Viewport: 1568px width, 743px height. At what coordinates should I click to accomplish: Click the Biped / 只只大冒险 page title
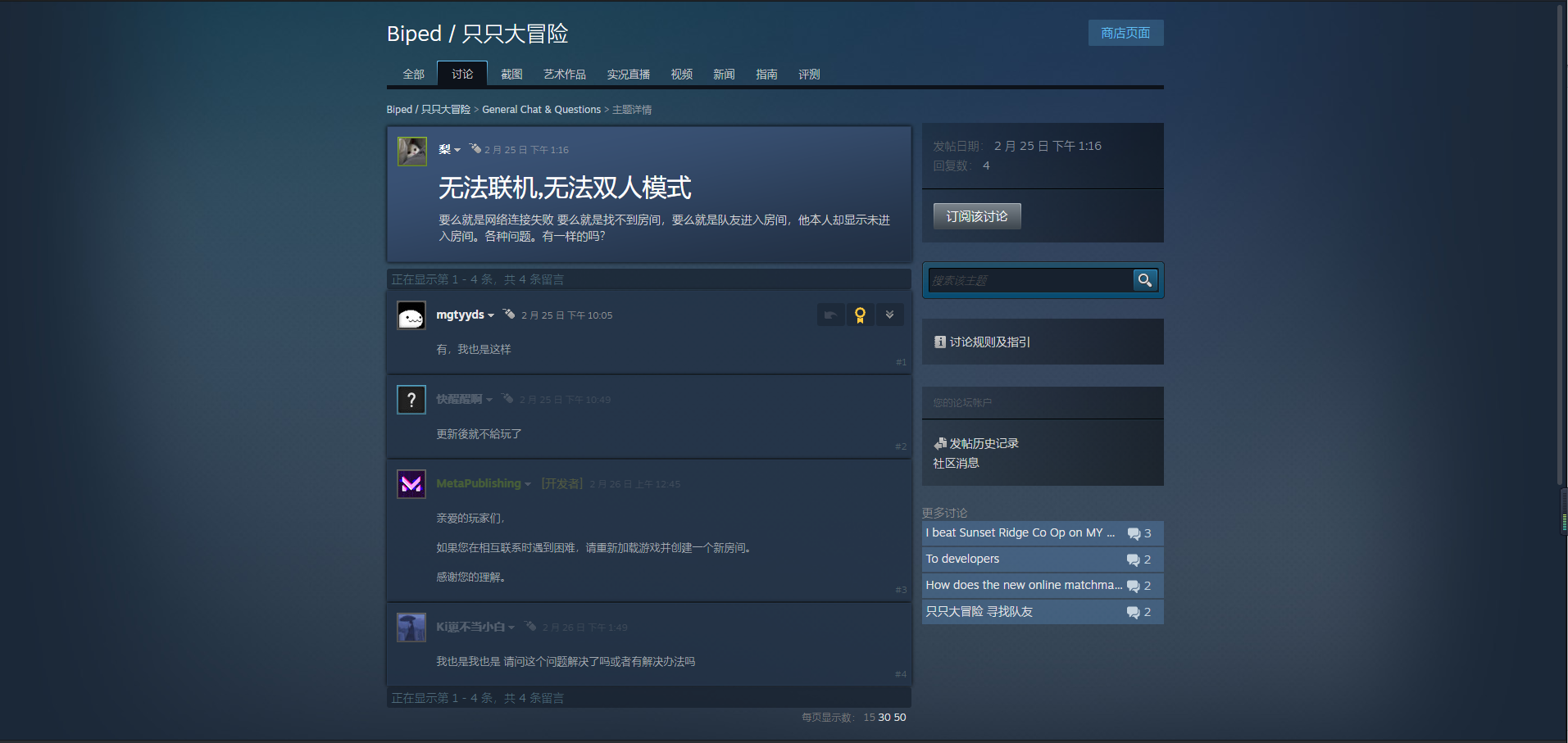[x=477, y=34]
